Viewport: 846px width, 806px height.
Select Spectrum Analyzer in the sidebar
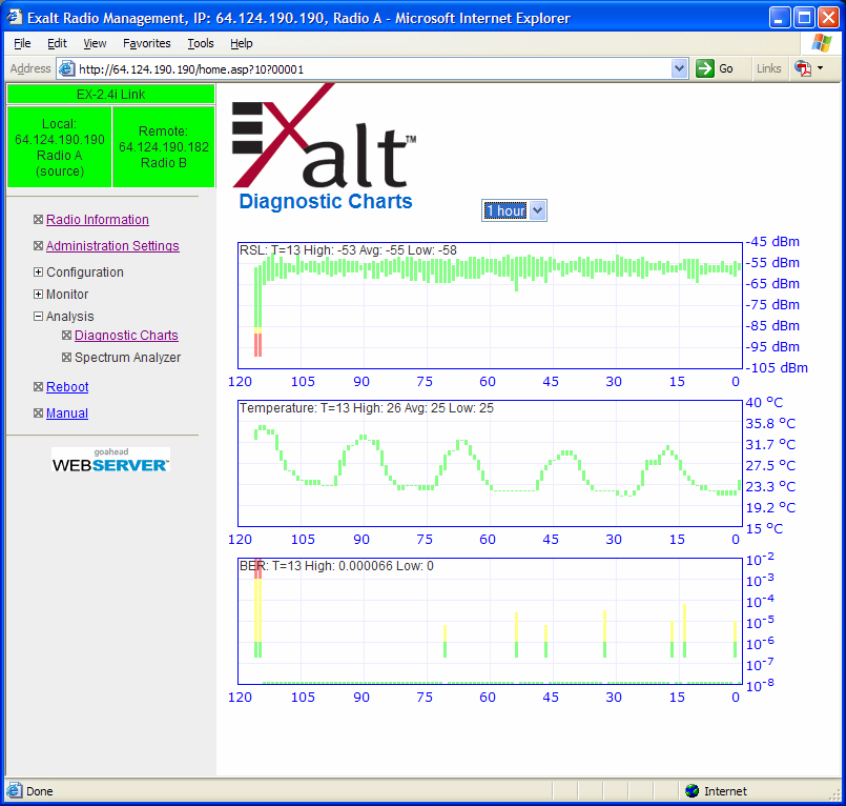pyautogui.click(x=127, y=358)
